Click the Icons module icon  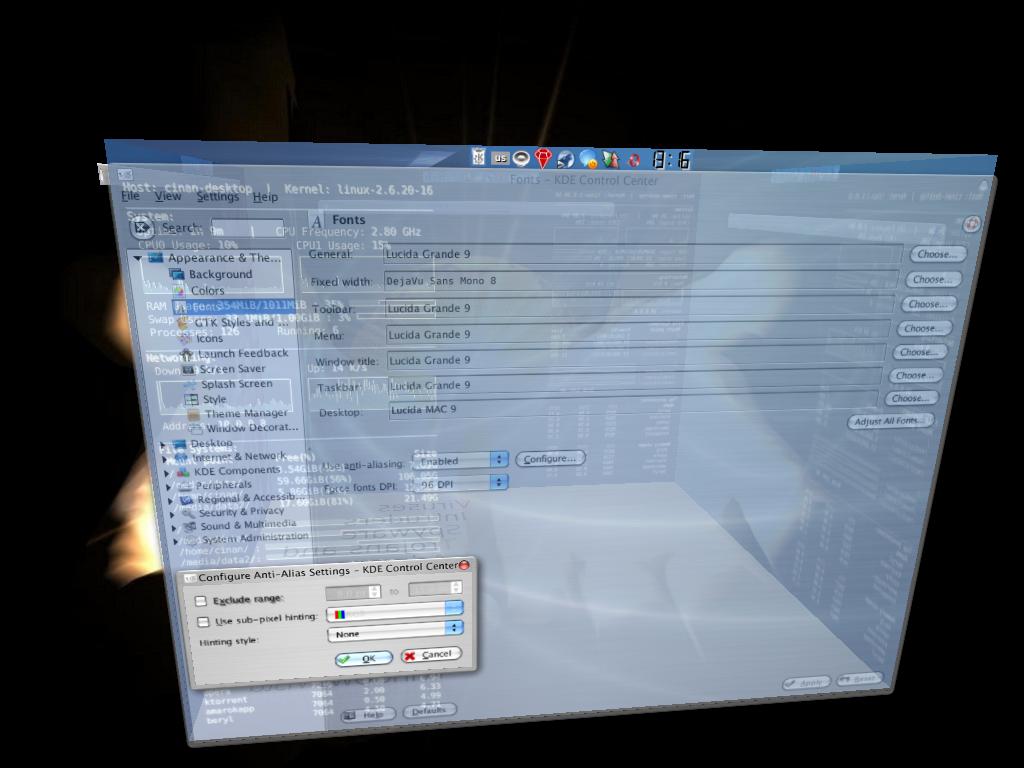(x=185, y=338)
